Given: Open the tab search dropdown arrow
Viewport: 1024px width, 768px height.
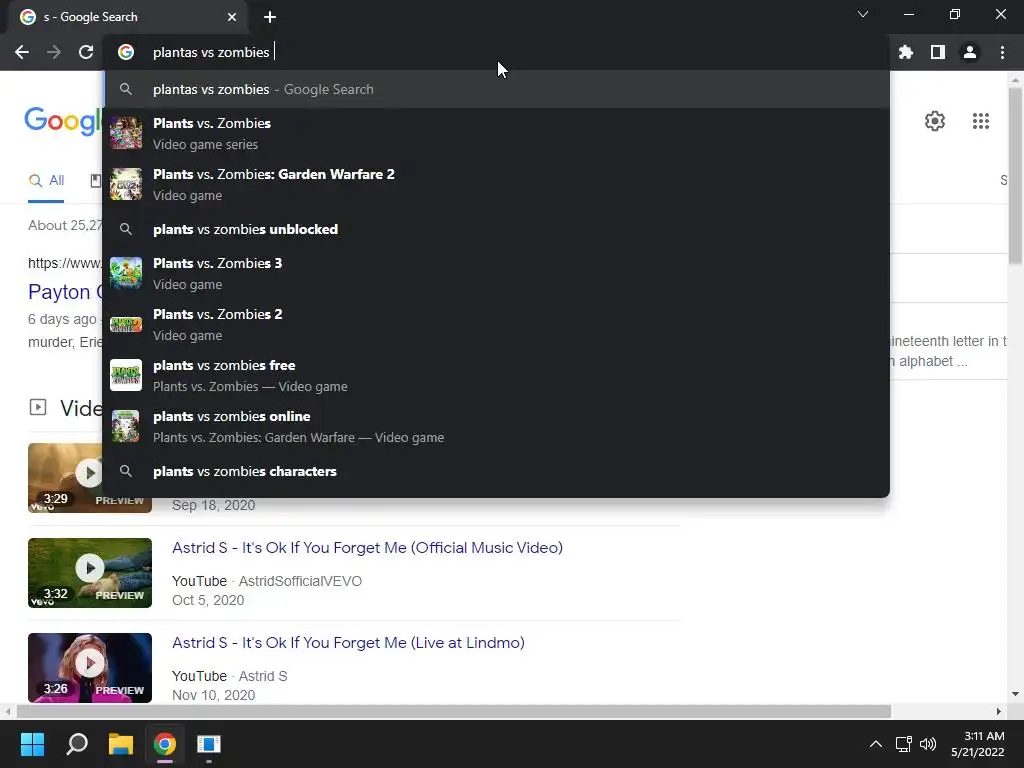Looking at the screenshot, I should click(863, 14).
